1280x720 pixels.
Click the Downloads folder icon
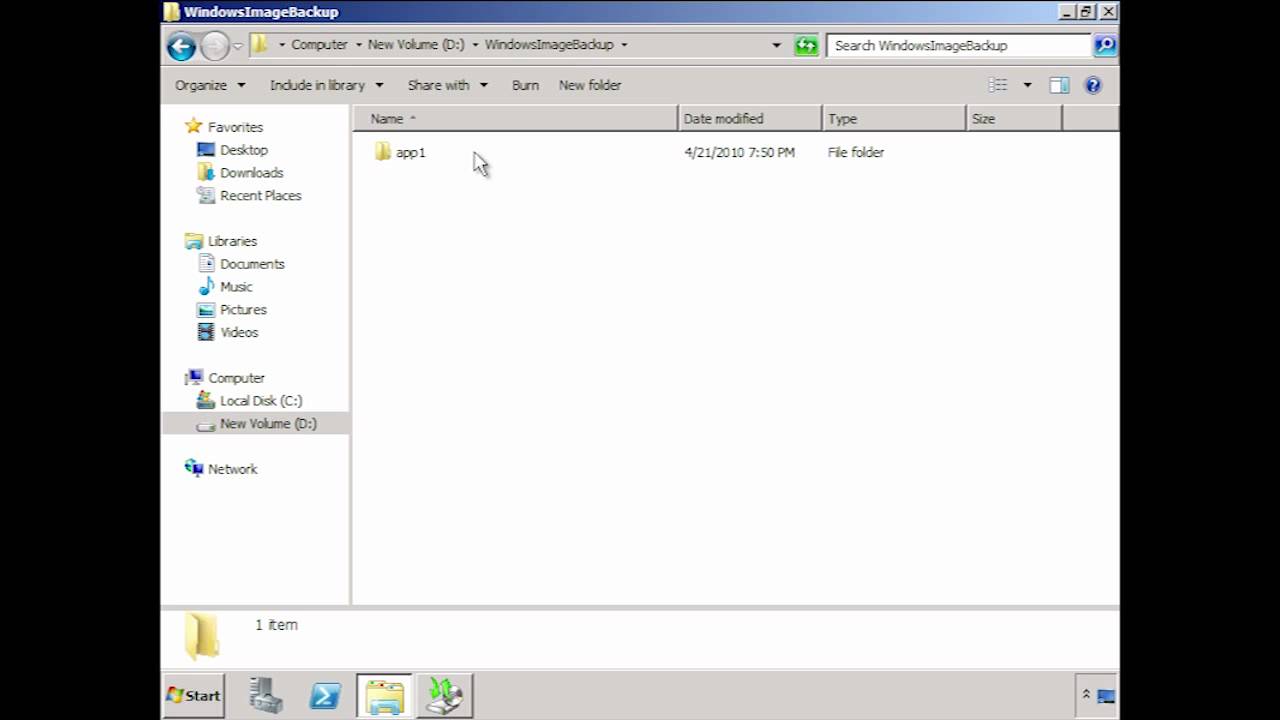click(x=206, y=172)
